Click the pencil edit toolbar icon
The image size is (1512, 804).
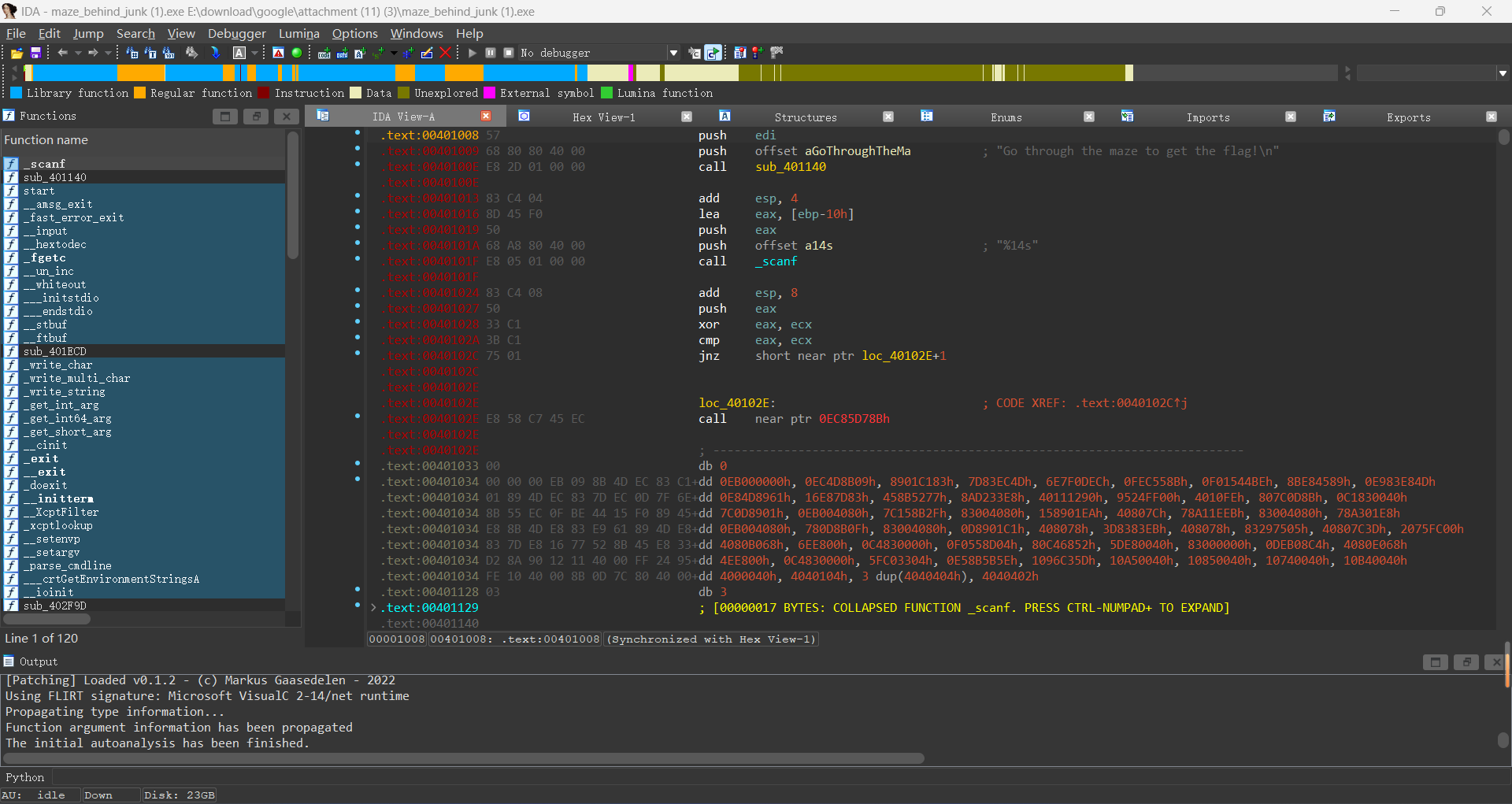click(427, 53)
